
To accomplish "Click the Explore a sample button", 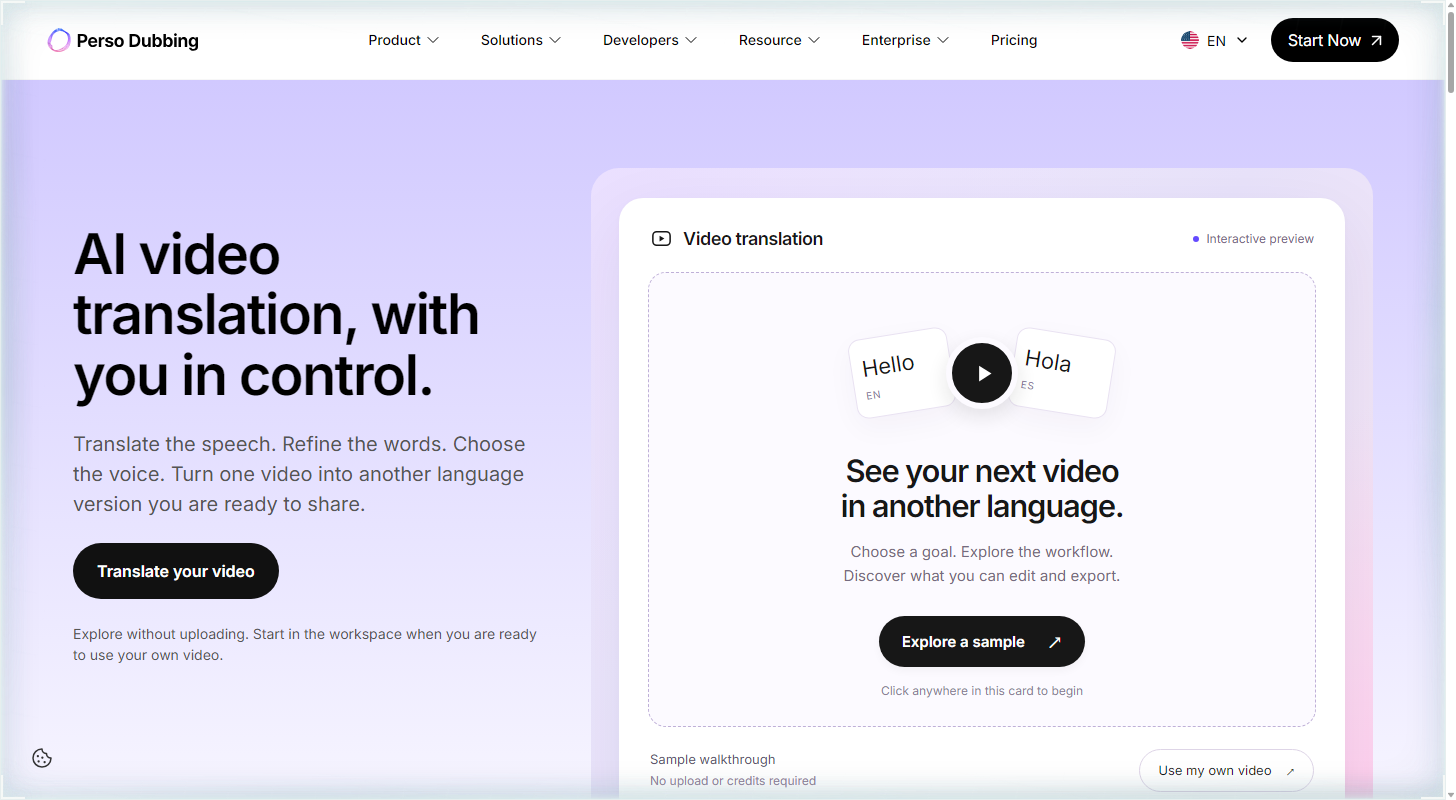I will click(982, 642).
